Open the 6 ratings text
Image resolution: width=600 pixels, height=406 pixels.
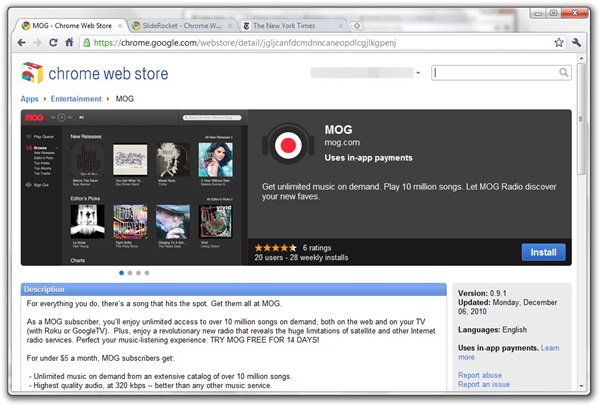click(x=317, y=248)
